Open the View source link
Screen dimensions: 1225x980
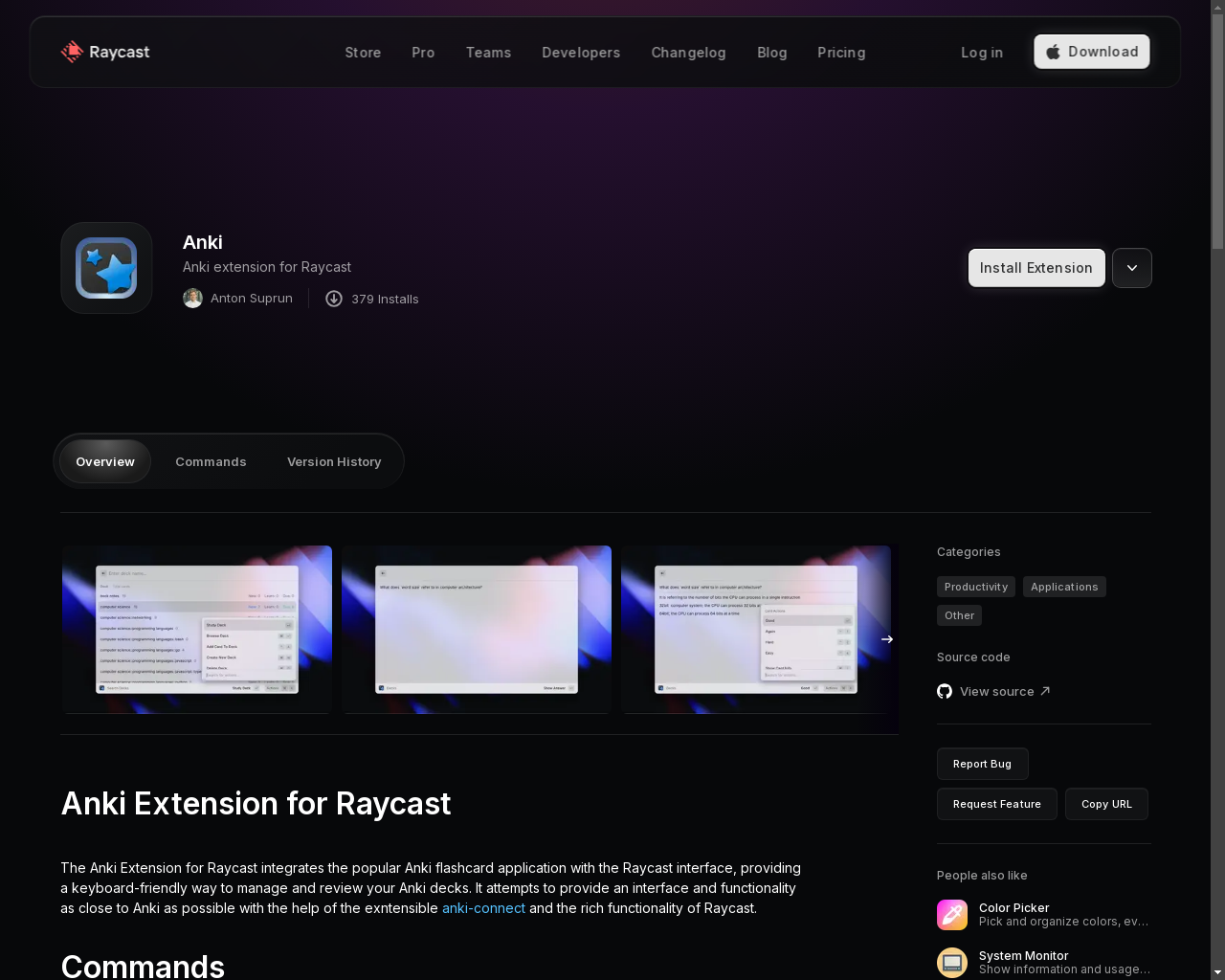point(993,691)
